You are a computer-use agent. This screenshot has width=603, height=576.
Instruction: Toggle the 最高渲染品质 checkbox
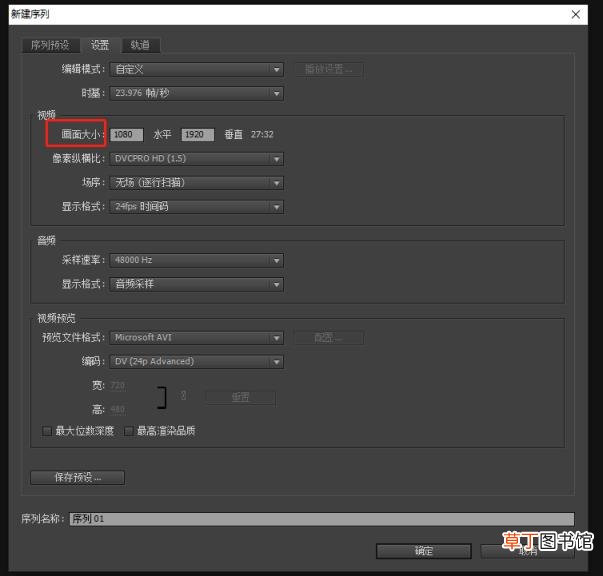(x=129, y=431)
